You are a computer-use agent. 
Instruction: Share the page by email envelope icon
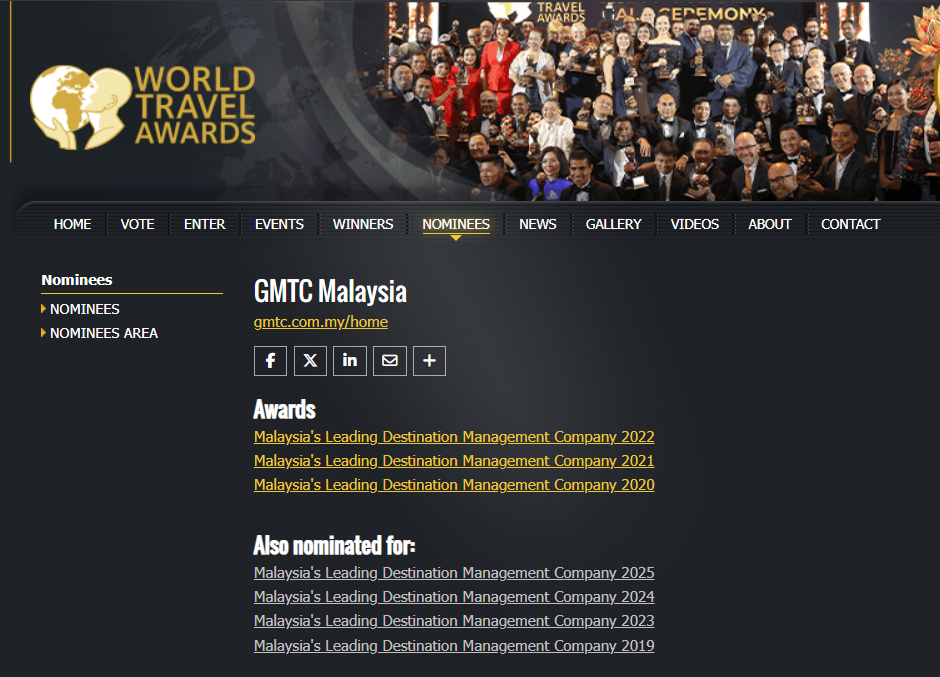coord(390,361)
